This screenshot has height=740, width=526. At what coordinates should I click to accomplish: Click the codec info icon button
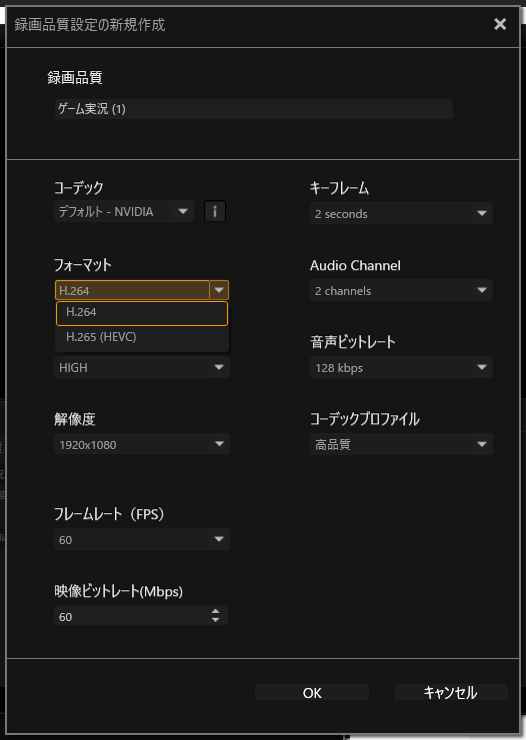(x=215, y=211)
